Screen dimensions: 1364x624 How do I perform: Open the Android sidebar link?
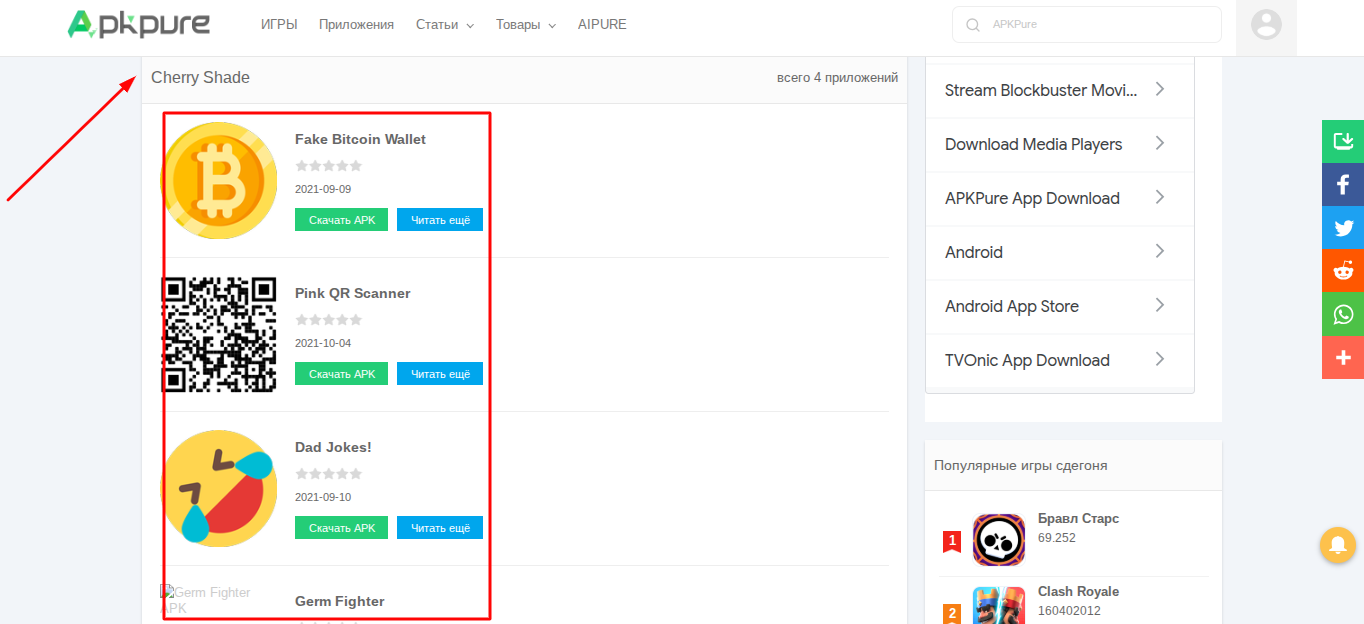click(974, 252)
